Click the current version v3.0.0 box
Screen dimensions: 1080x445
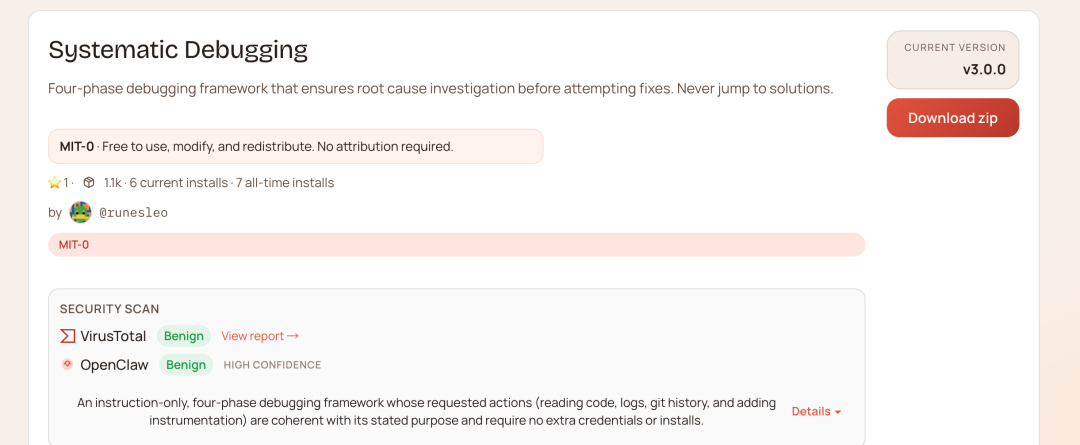[952, 60]
